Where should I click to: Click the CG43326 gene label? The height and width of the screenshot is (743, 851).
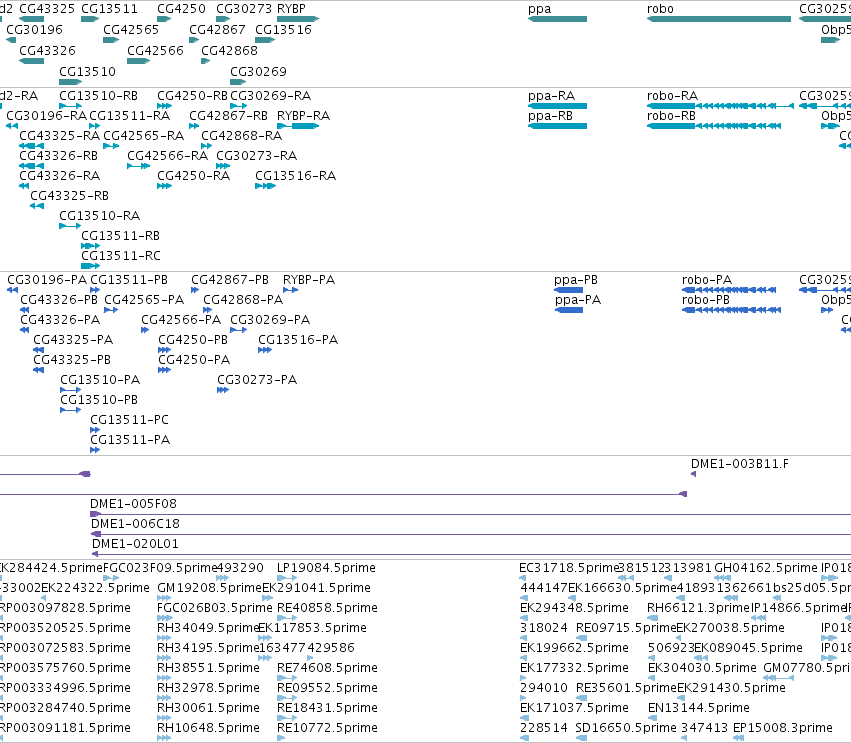coord(47,50)
